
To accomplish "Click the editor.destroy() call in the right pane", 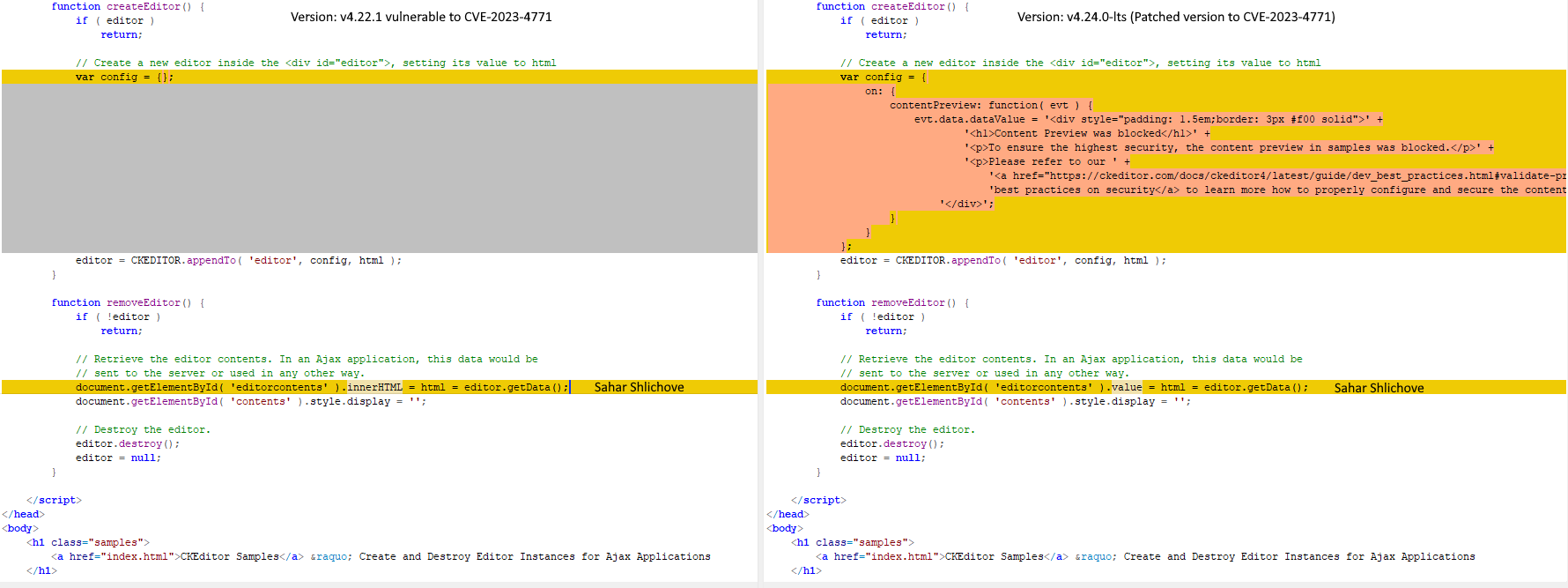I will [892, 443].
